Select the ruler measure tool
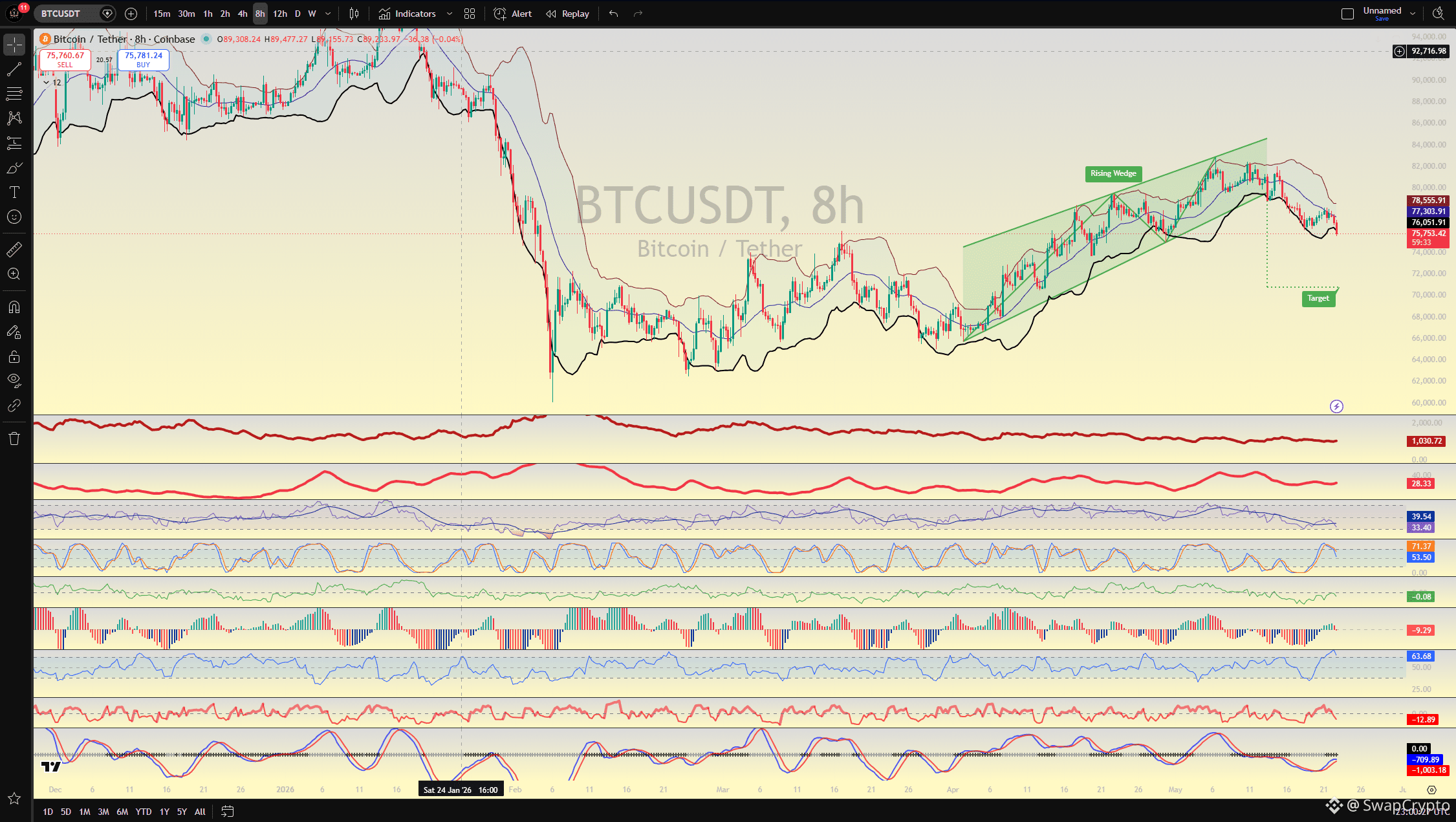The image size is (1456, 822). (x=14, y=249)
